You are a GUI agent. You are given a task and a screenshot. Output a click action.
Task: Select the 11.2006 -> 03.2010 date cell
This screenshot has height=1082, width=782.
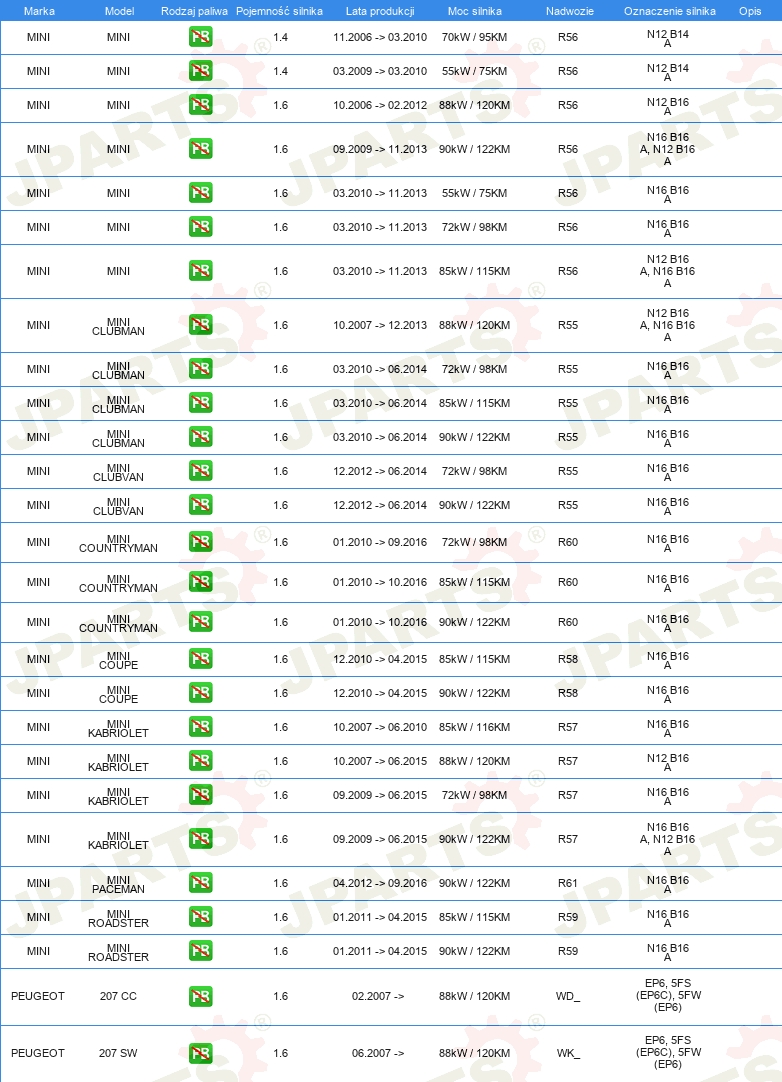(380, 37)
